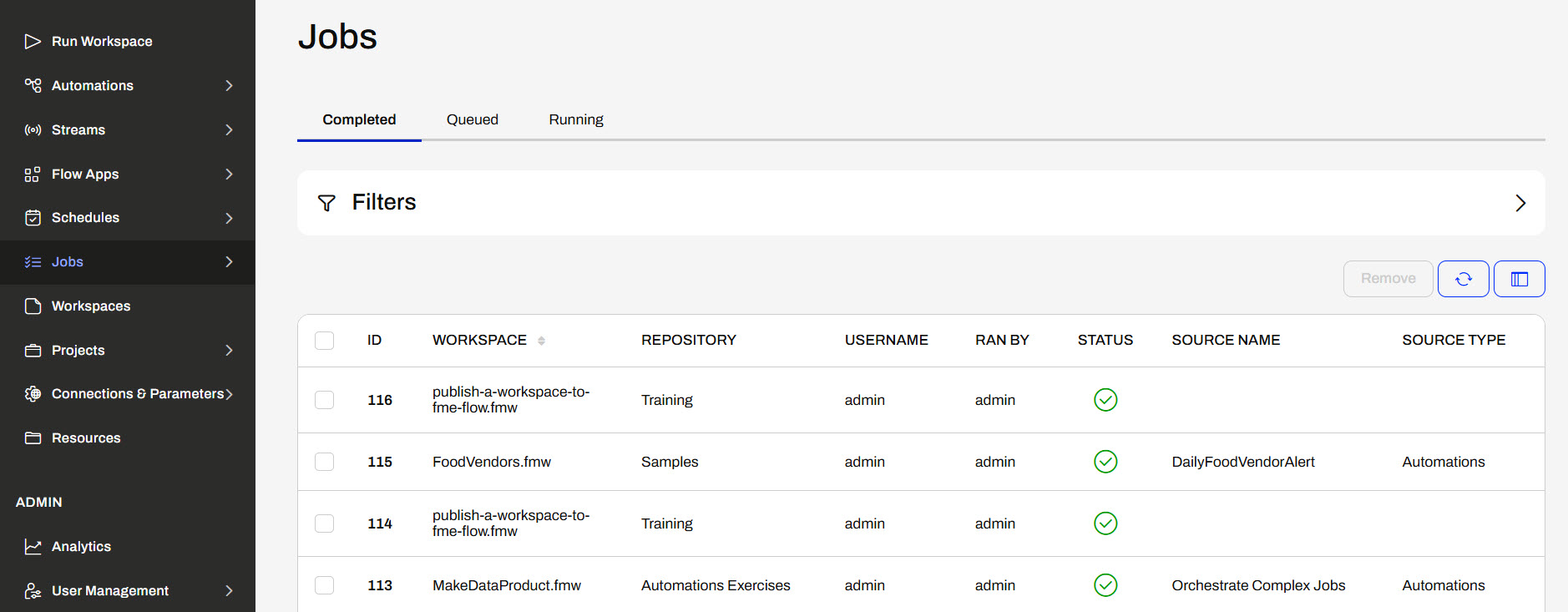
Task: Open the column customization icon button
Action: click(x=1519, y=279)
